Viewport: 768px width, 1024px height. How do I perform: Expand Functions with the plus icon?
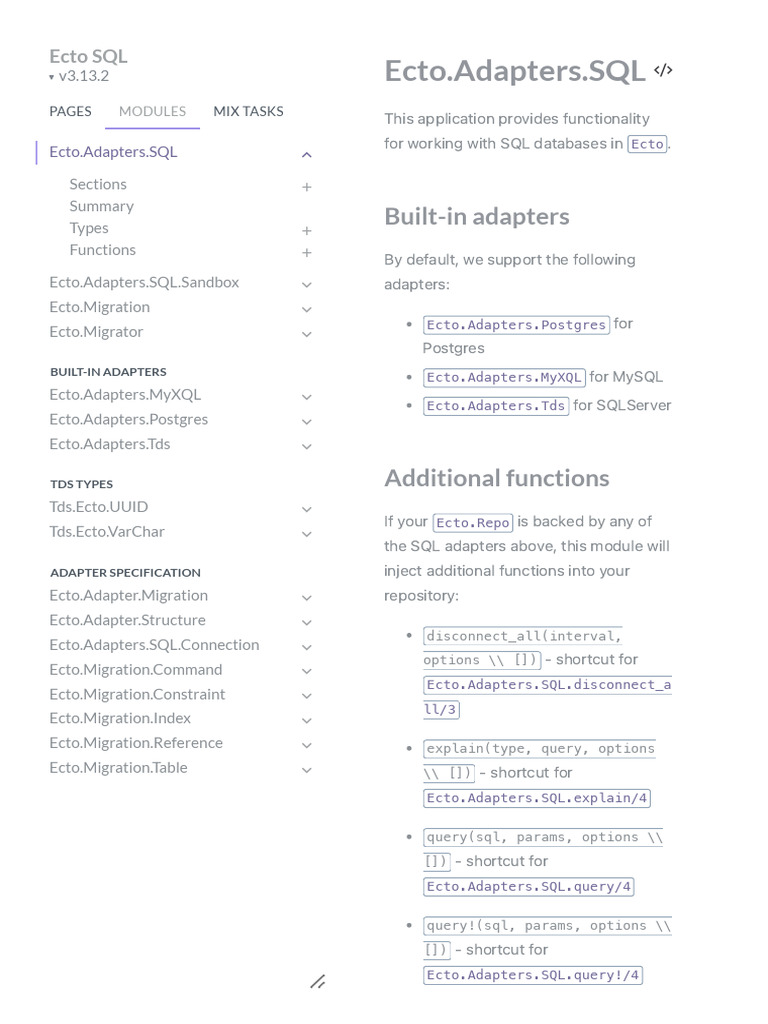point(307,253)
